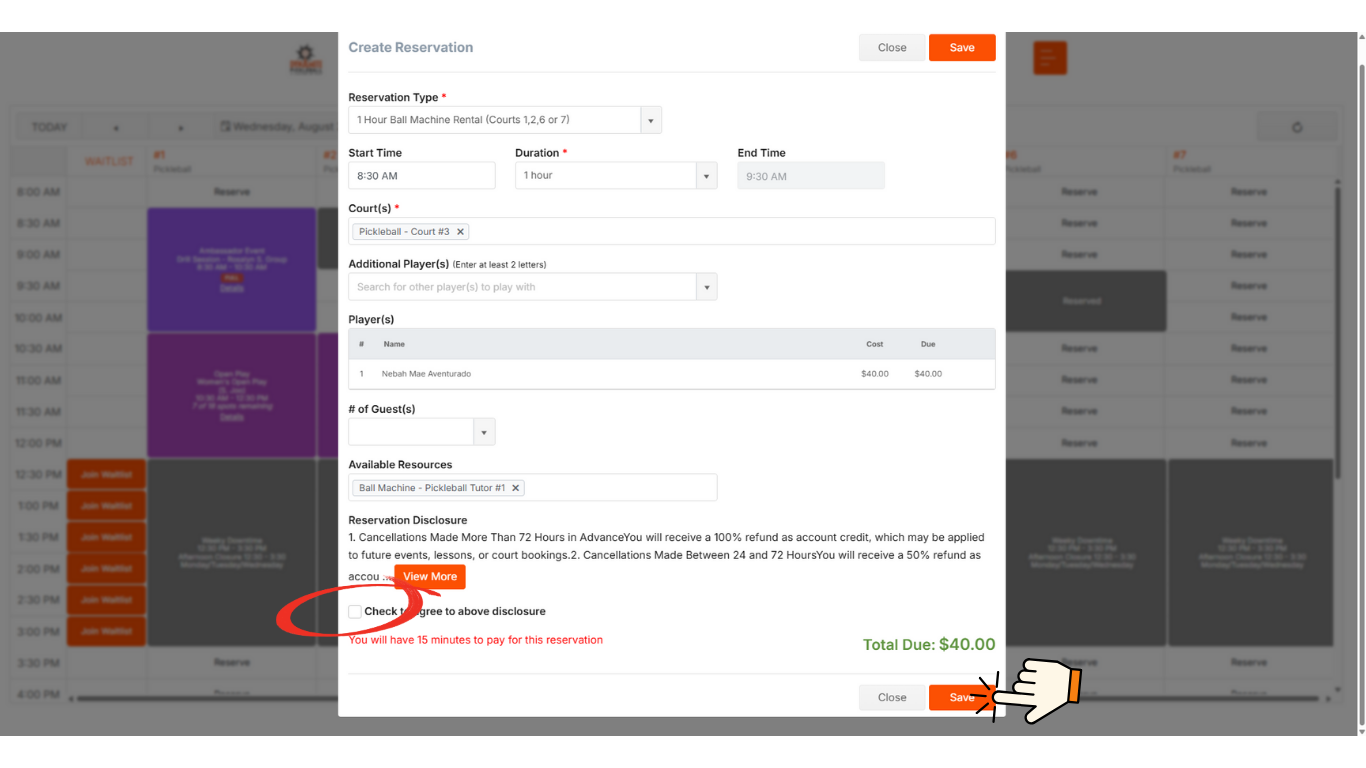The image size is (1366, 768).
Task: Open the Duration dropdown
Action: click(707, 175)
